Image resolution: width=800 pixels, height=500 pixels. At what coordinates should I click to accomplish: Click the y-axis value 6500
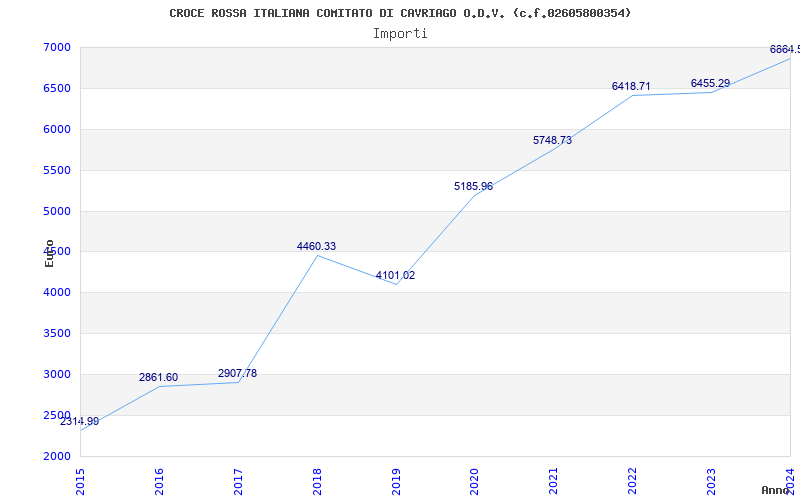click(56, 88)
